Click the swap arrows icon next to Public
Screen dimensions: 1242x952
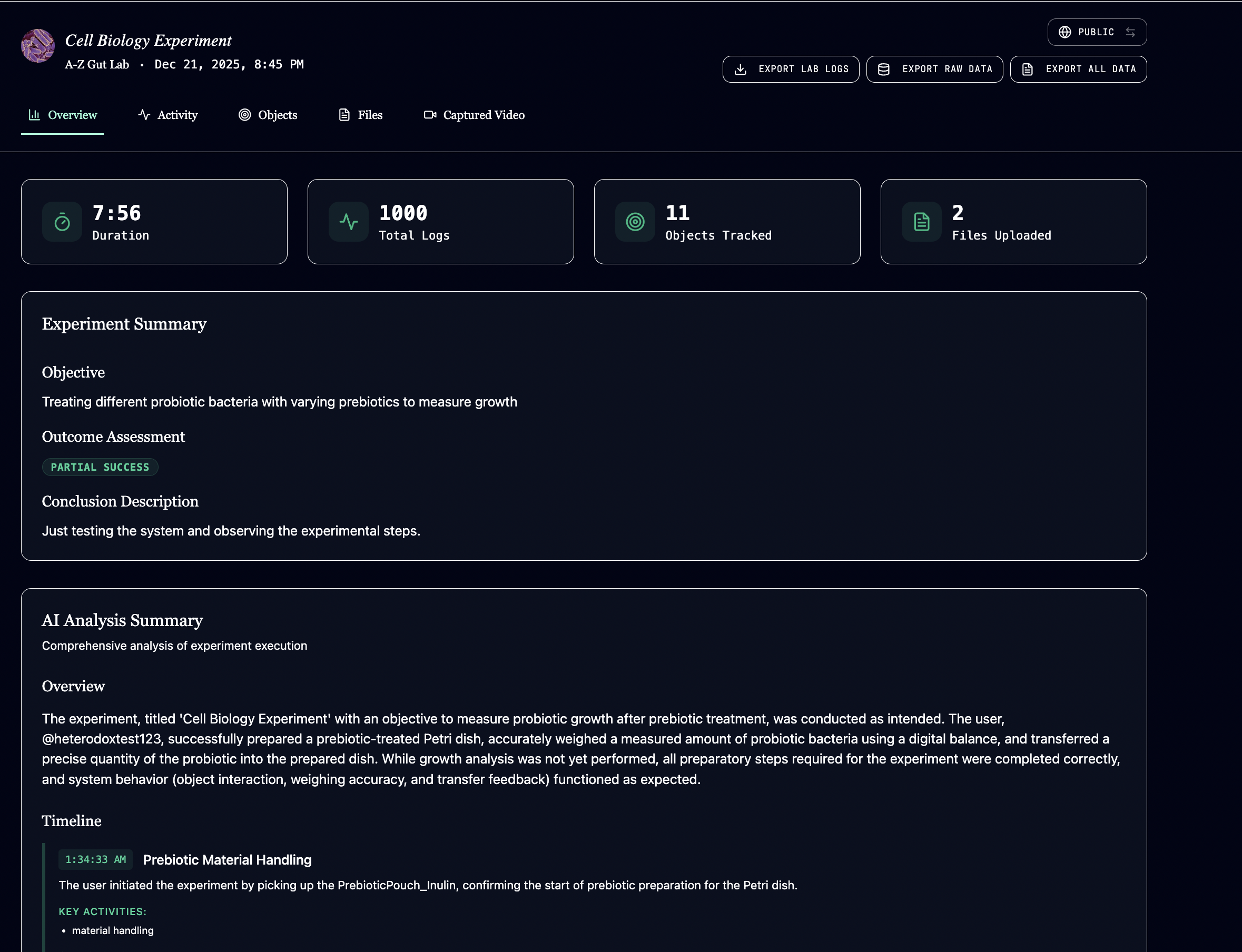(1130, 32)
